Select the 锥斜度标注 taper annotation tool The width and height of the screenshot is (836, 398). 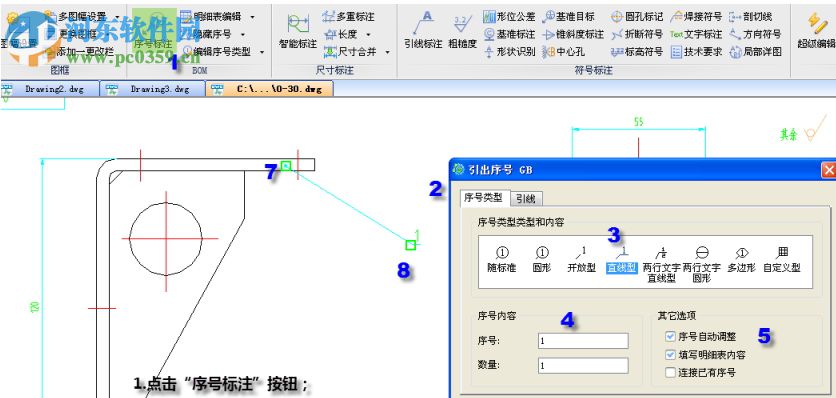click(x=573, y=34)
